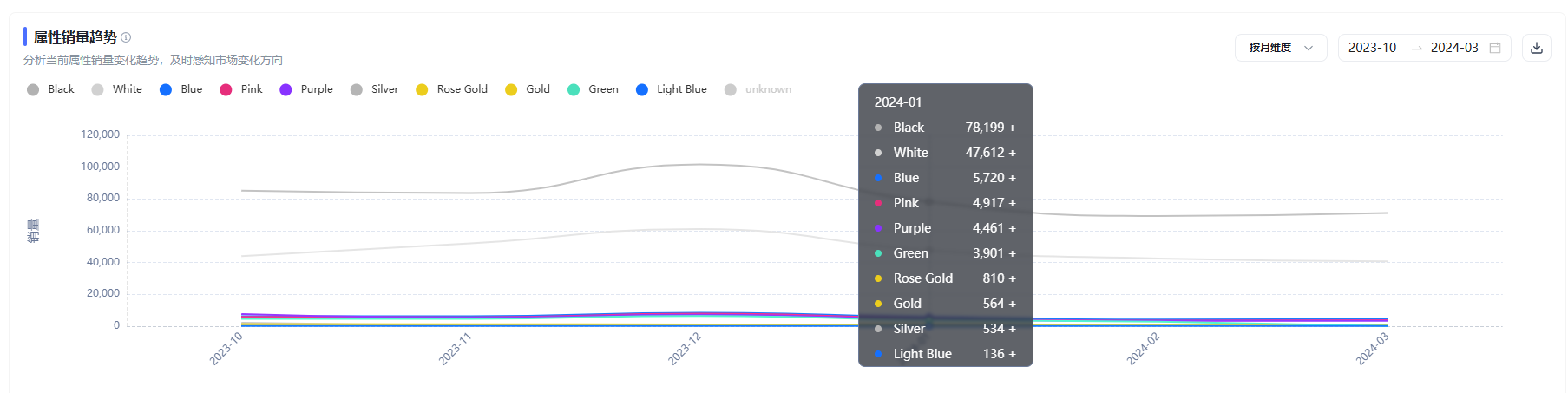Toggle the Green legend entry
1568x393 pixels.
coord(593,89)
